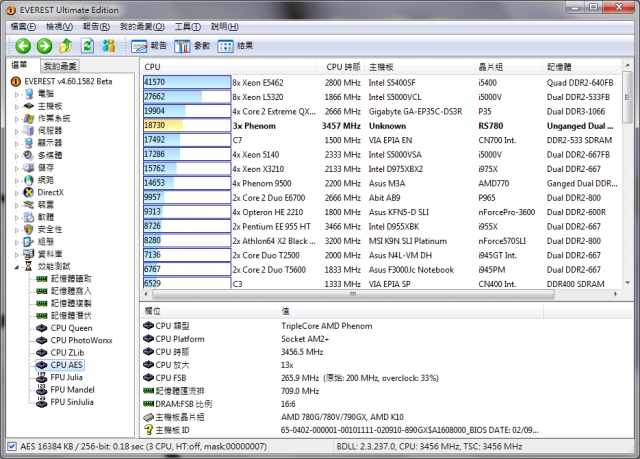Open the 報告(R) menu
The width and height of the screenshot is (640, 459).
[96, 27]
